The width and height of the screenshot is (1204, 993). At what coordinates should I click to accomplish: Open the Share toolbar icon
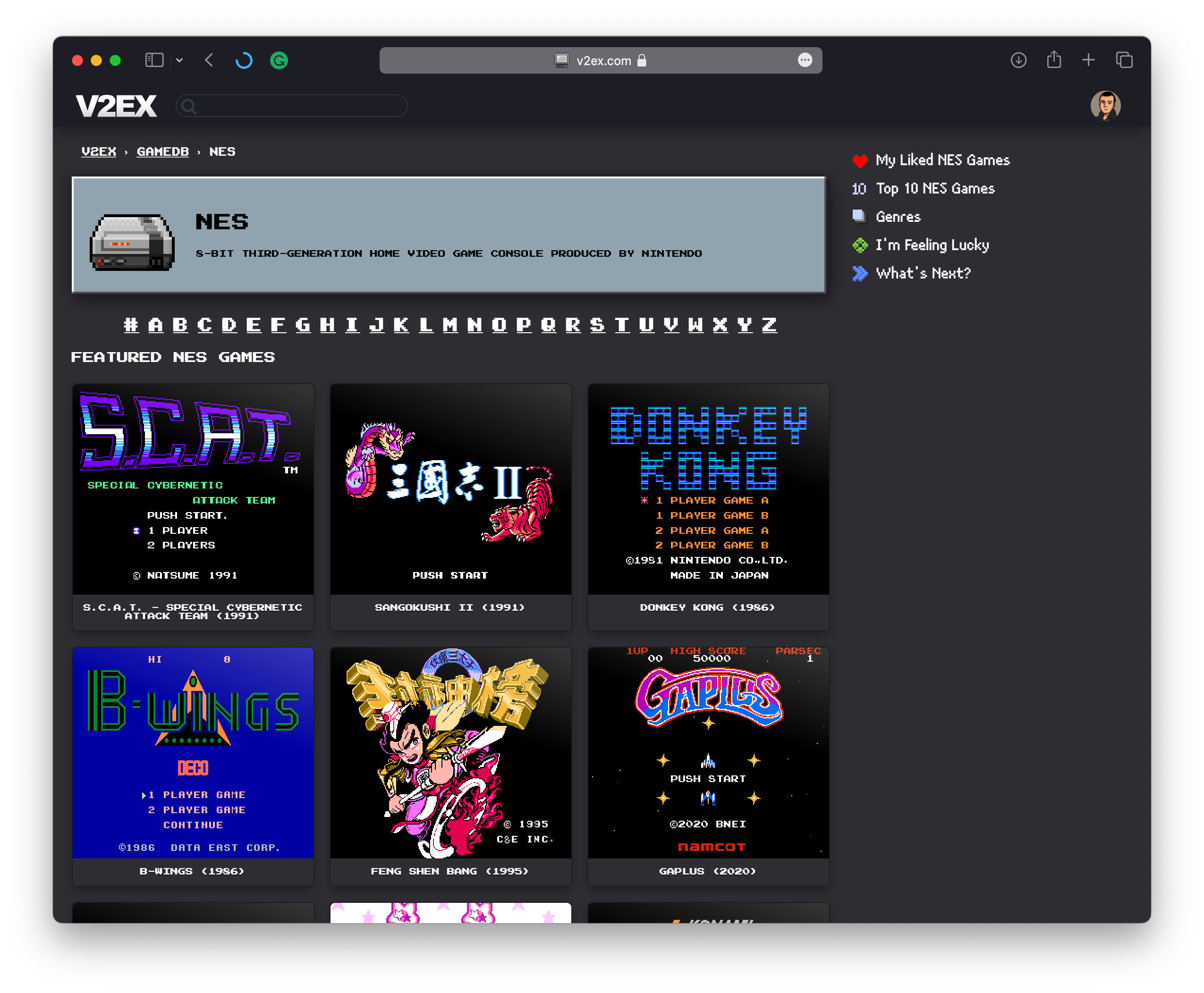point(1053,59)
